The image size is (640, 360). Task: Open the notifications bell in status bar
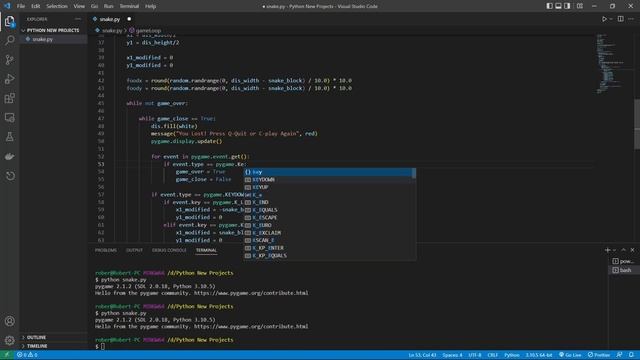pos(631,355)
